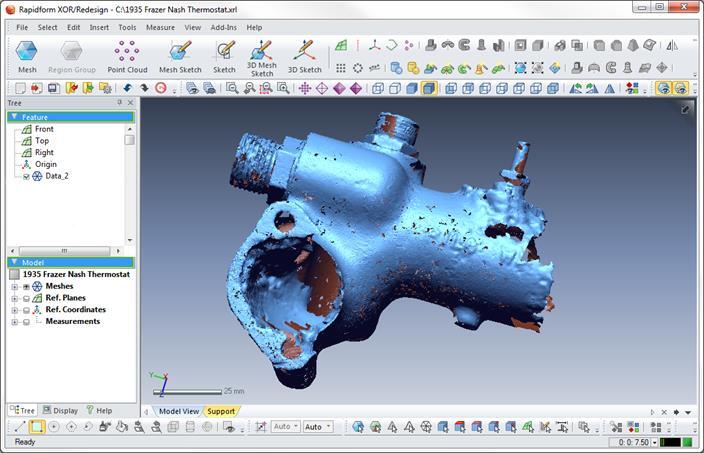This screenshot has width=704, height=453.
Task: Switch to solid shaded display cube
Action: [x=412, y=88]
